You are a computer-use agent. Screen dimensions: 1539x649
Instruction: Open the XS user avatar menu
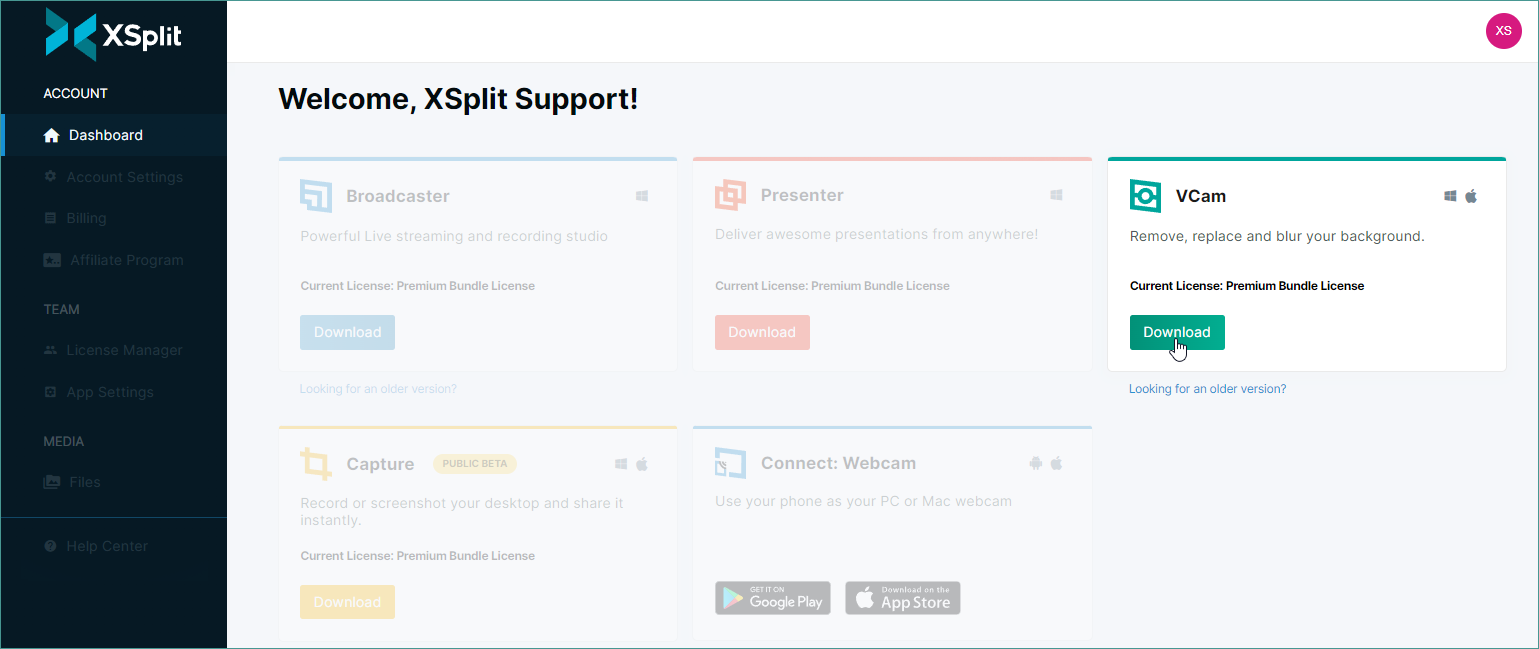(1503, 31)
